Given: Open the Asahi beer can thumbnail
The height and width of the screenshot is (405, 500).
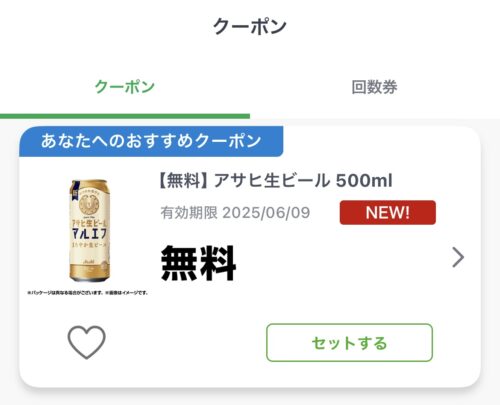Looking at the screenshot, I should 89,231.
